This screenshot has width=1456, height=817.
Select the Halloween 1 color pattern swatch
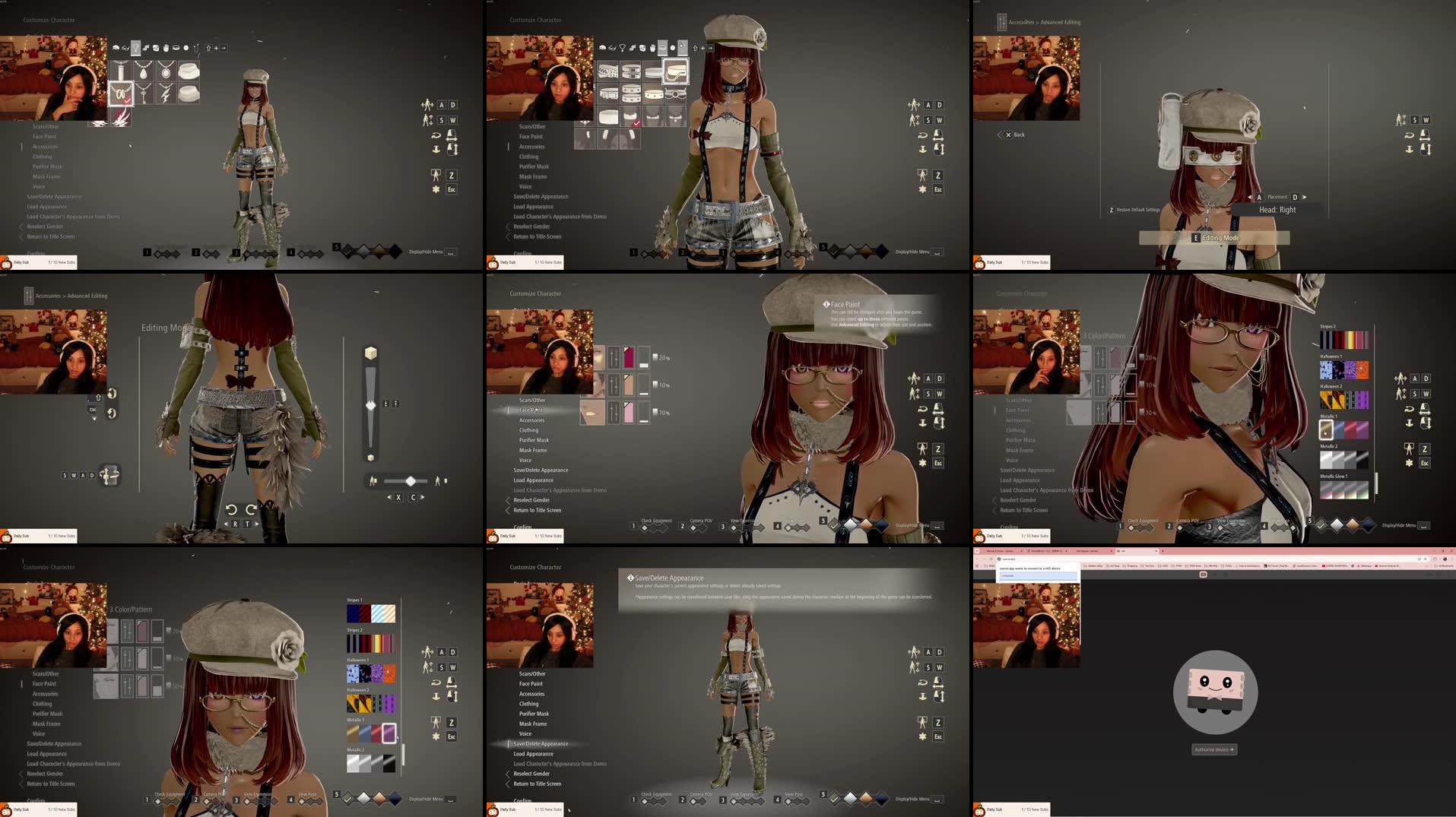pos(1343,370)
